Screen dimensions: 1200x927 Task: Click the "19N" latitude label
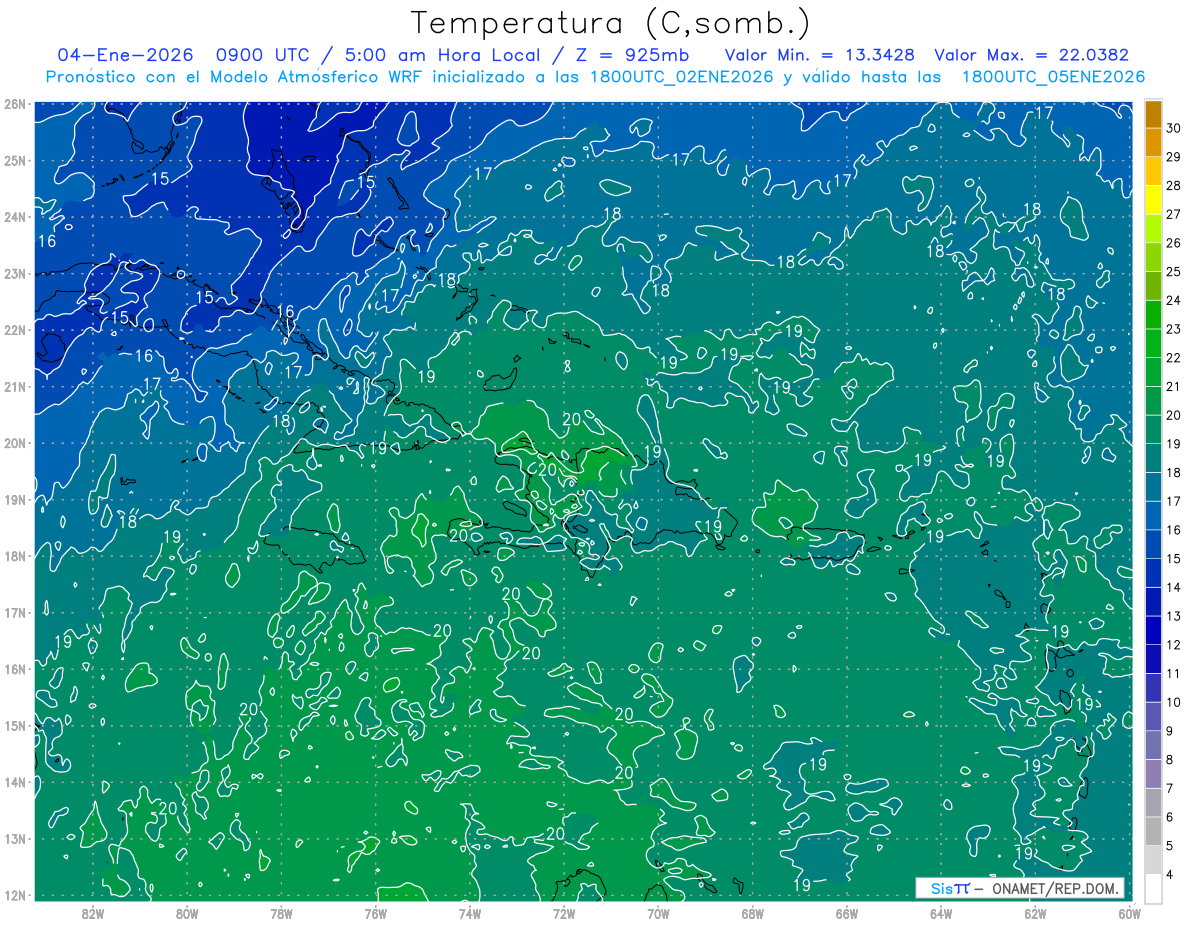tap(14, 500)
